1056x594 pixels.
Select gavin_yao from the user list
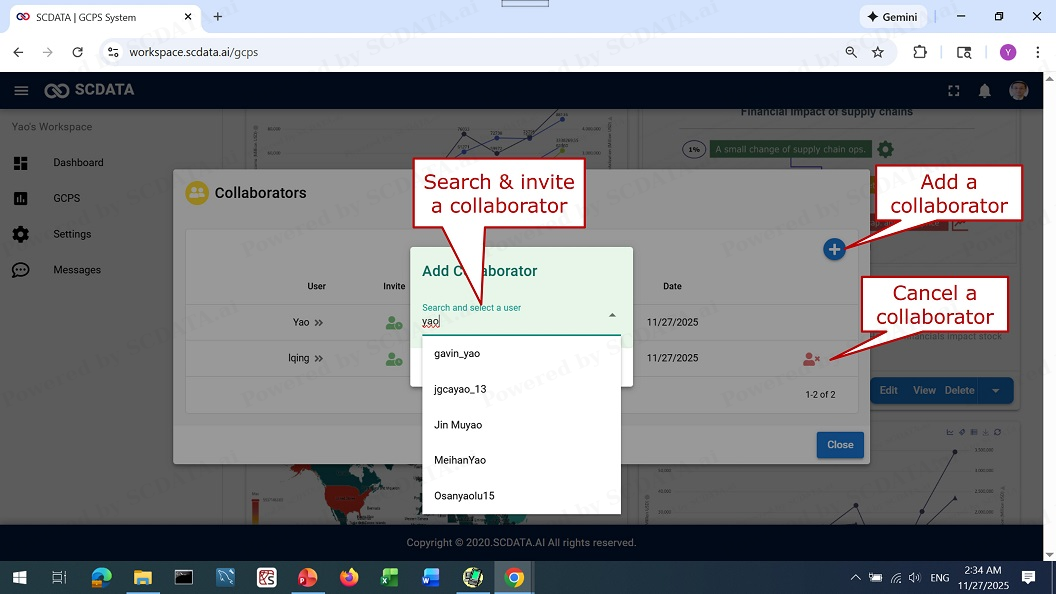[x=457, y=354]
